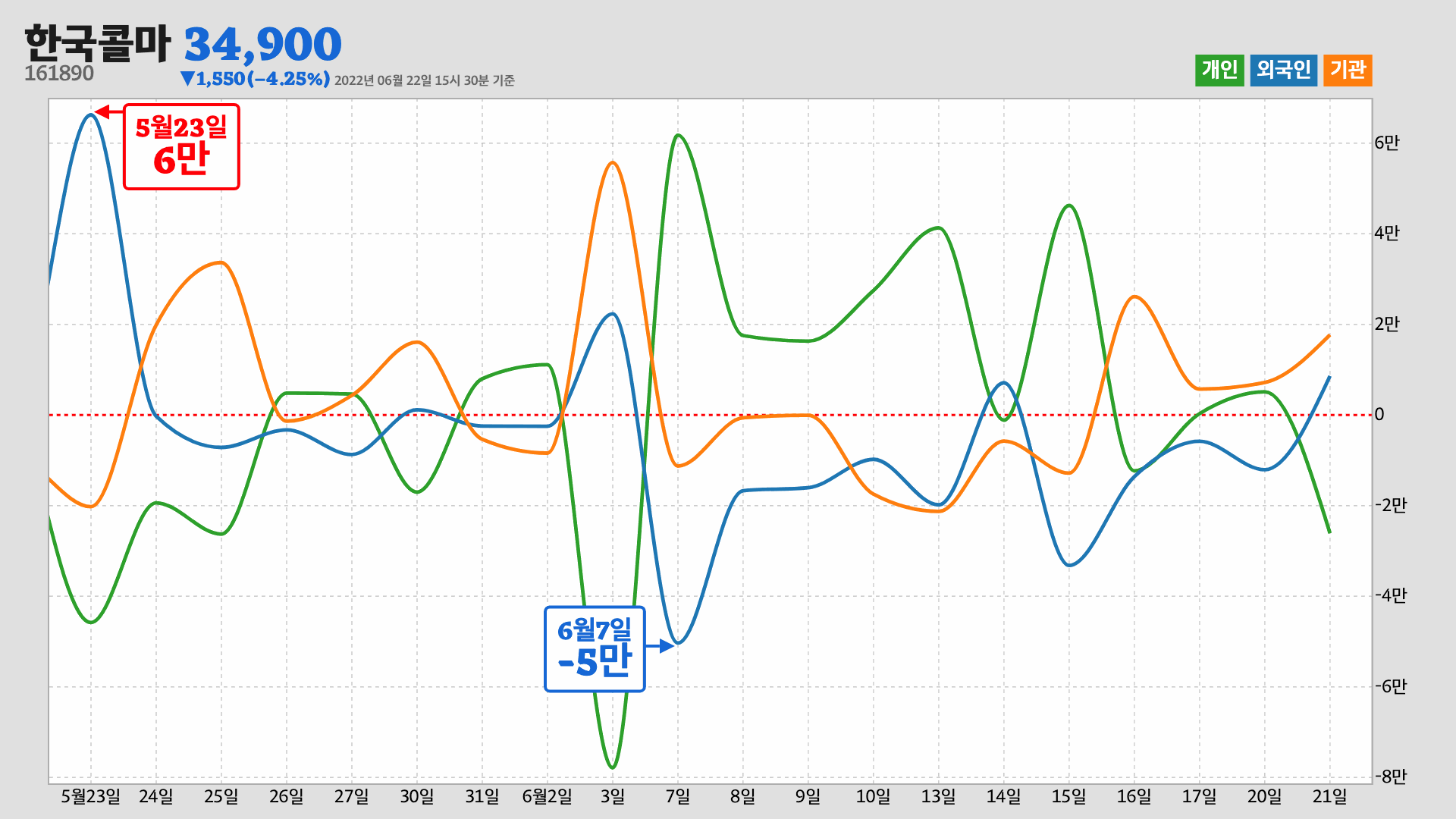Click the green line peak on 15일
Viewport: 1456px width, 819px height.
(x=1069, y=206)
